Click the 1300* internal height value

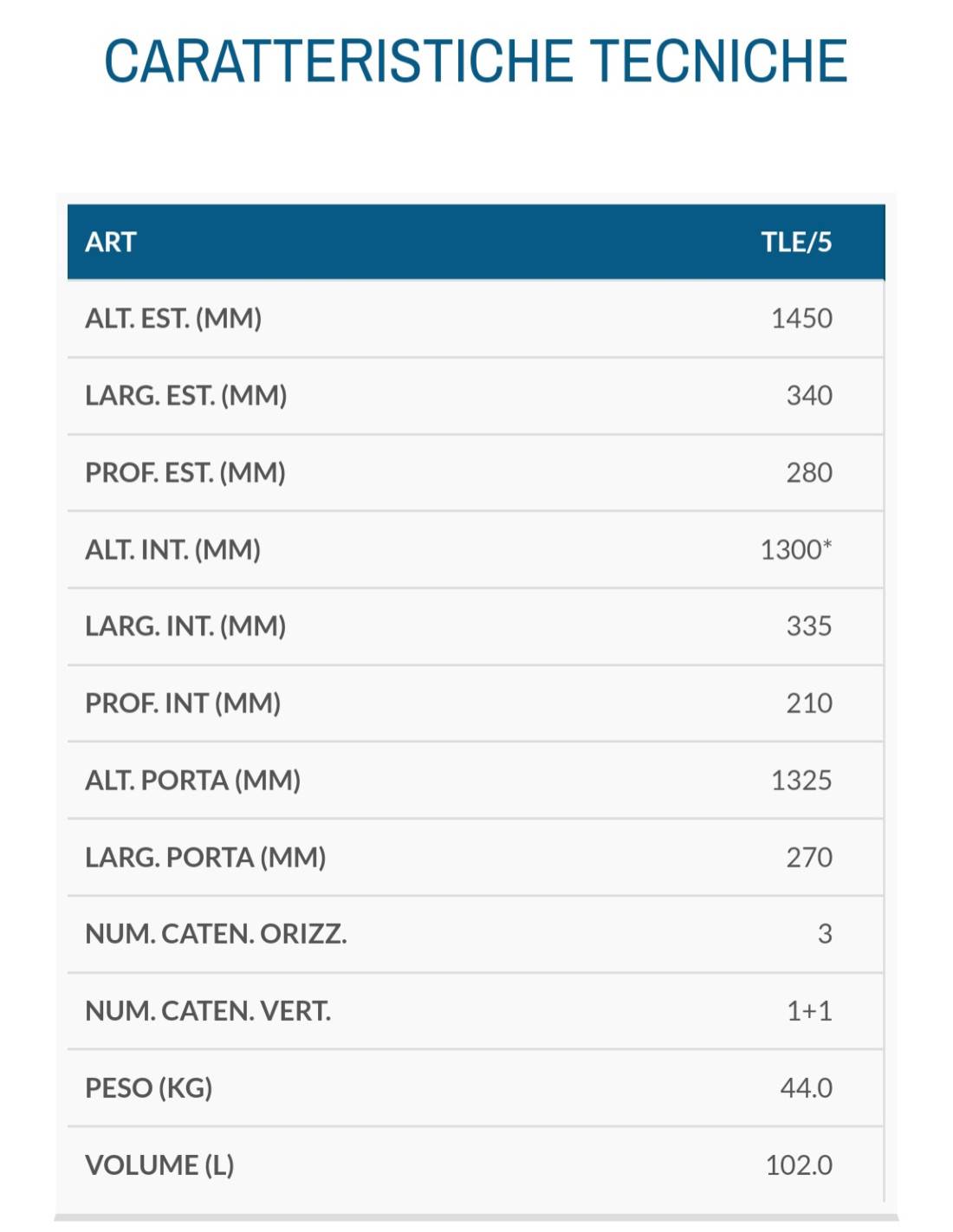[795, 550]
